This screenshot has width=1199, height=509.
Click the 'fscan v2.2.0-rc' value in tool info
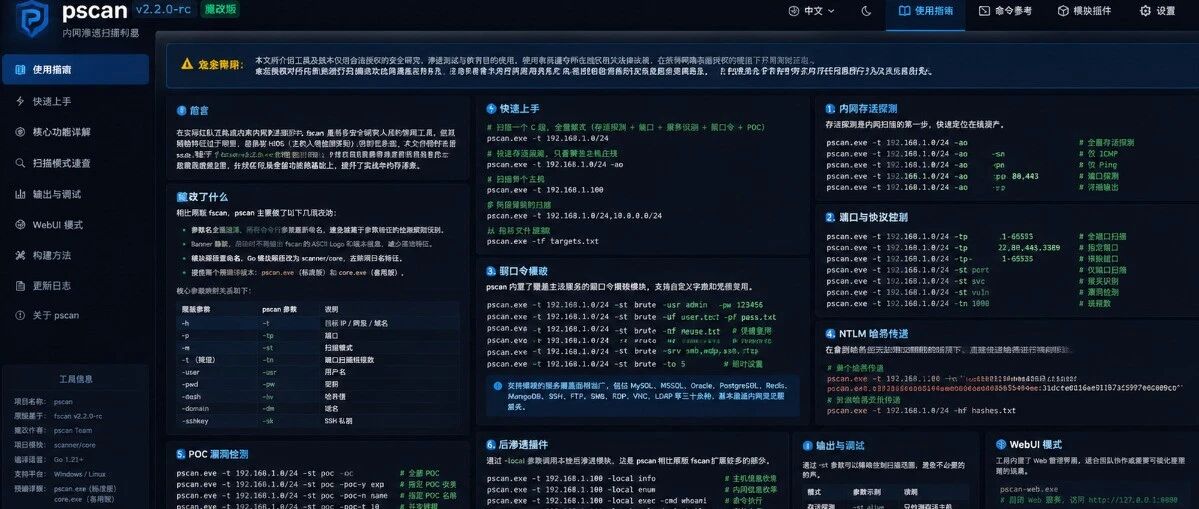coord(79,416)
